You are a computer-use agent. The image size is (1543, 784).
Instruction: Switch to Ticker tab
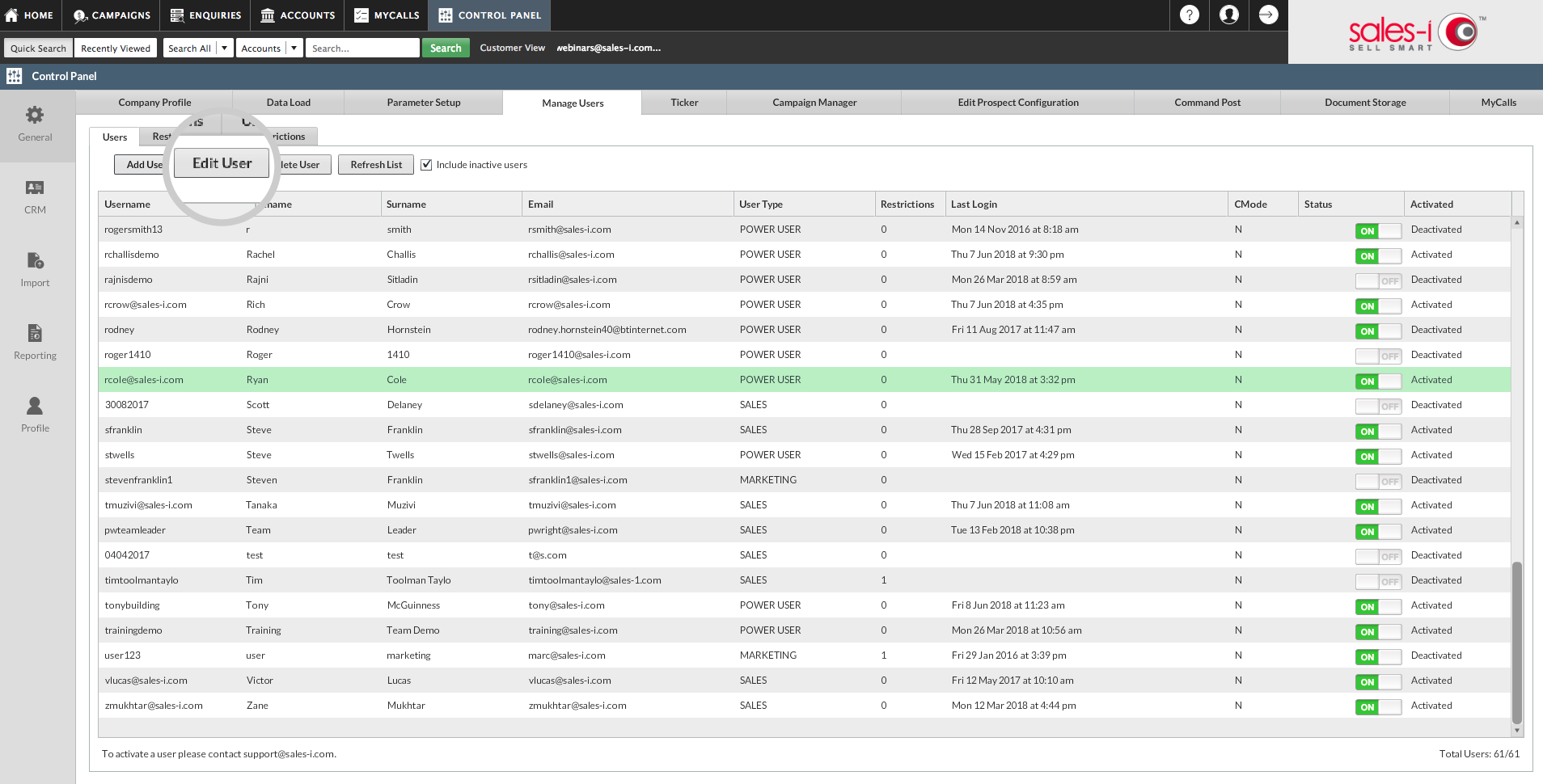(x=684, y=103)
